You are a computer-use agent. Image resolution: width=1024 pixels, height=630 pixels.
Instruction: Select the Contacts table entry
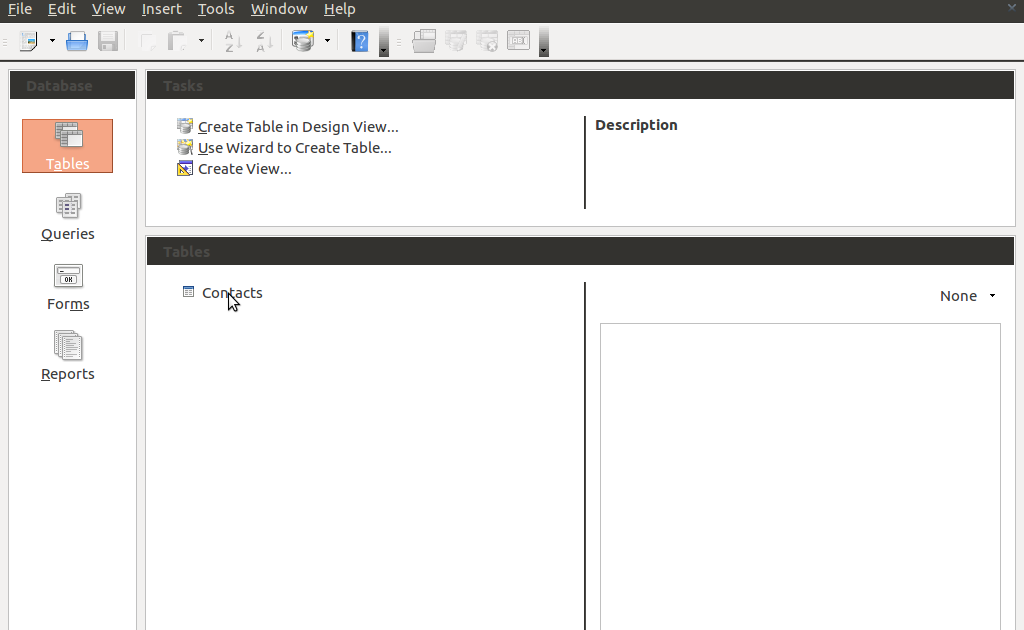coord(232,292)
